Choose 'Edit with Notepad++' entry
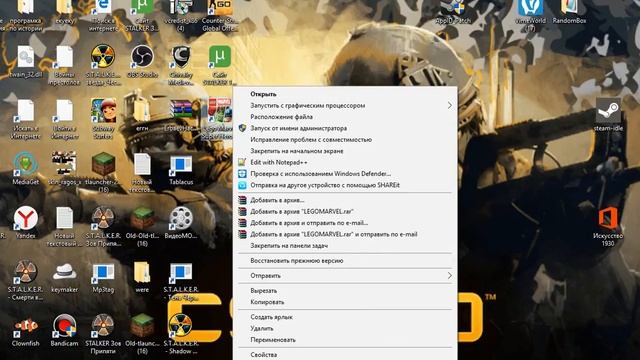 tap(345, 162)
